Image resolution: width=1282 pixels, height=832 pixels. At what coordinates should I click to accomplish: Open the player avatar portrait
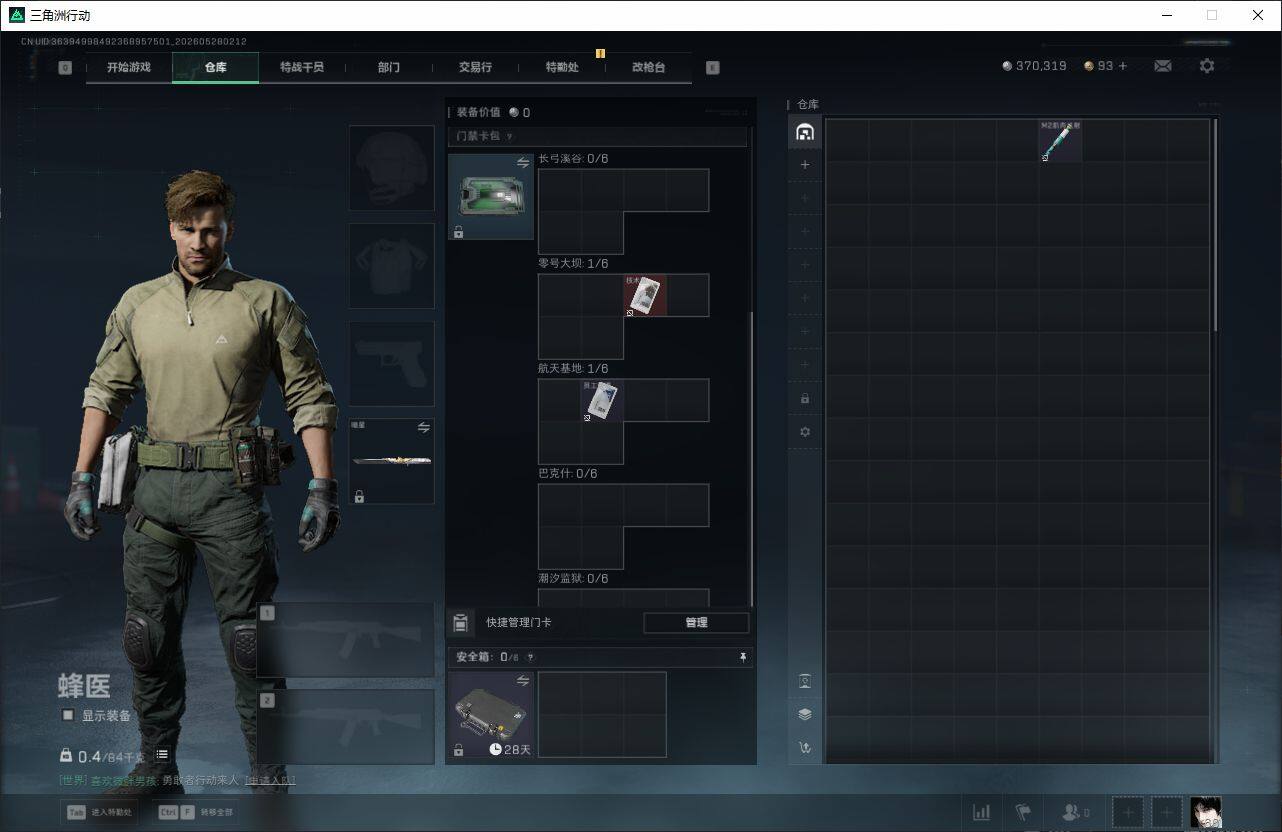[1206, 812]
